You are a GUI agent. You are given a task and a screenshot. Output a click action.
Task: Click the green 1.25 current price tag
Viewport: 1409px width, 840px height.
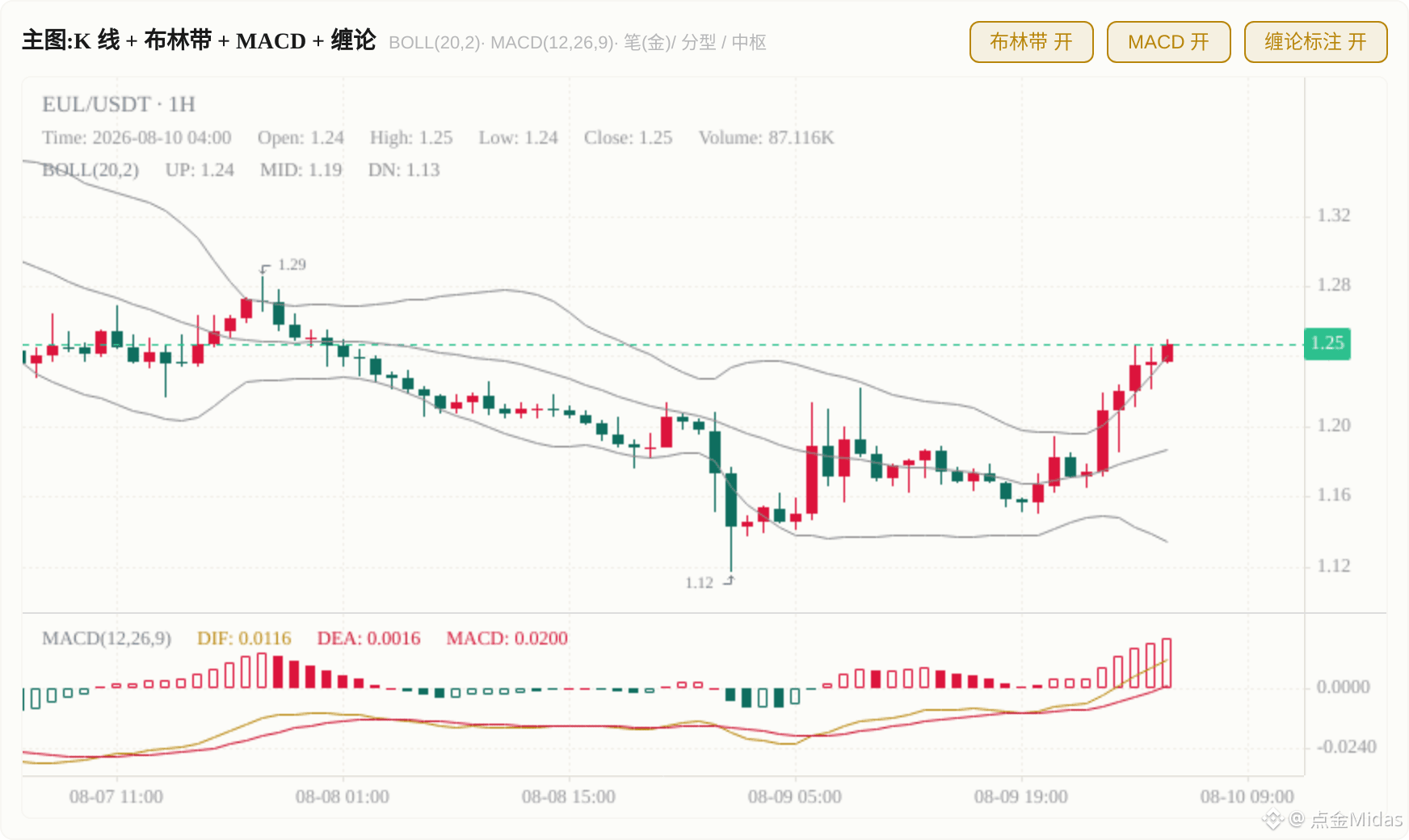1327,343
